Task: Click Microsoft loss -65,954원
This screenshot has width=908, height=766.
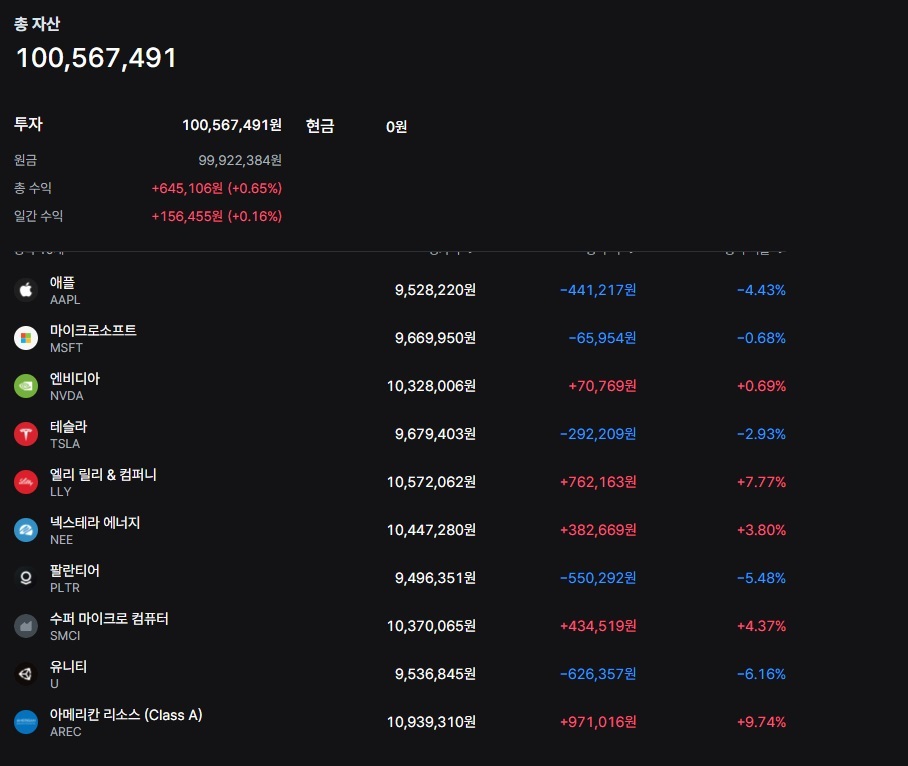Action: click(x=602, y=338)
